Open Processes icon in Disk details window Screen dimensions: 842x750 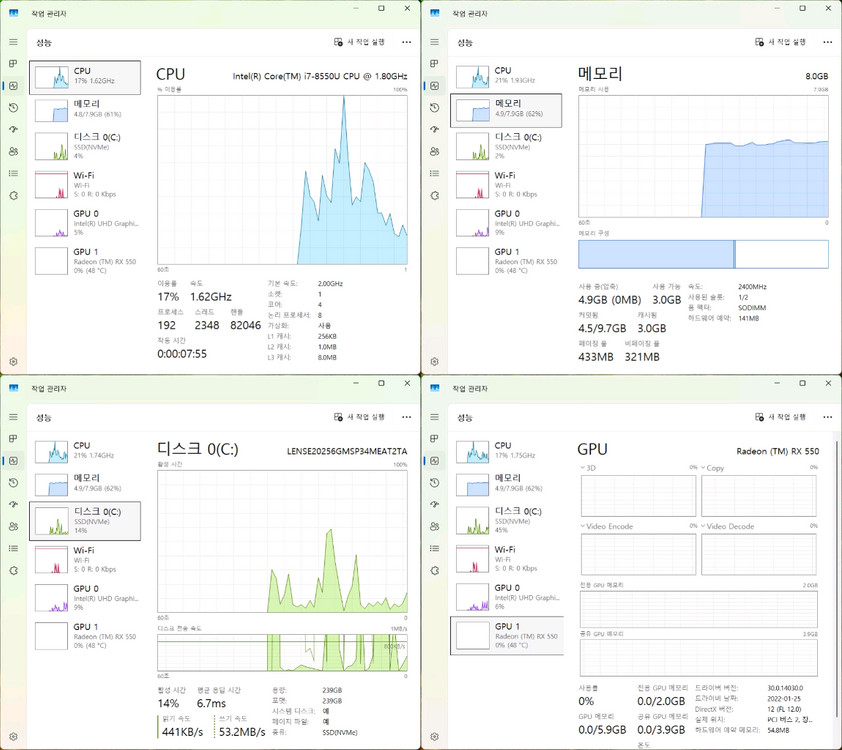pos(13,439)
